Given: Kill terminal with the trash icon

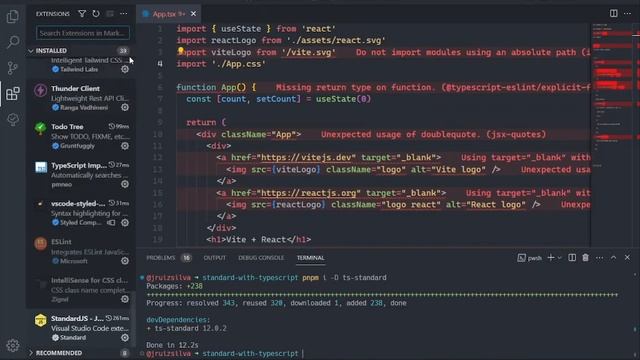Looking at the screenshot, I should tap(585, 258).
